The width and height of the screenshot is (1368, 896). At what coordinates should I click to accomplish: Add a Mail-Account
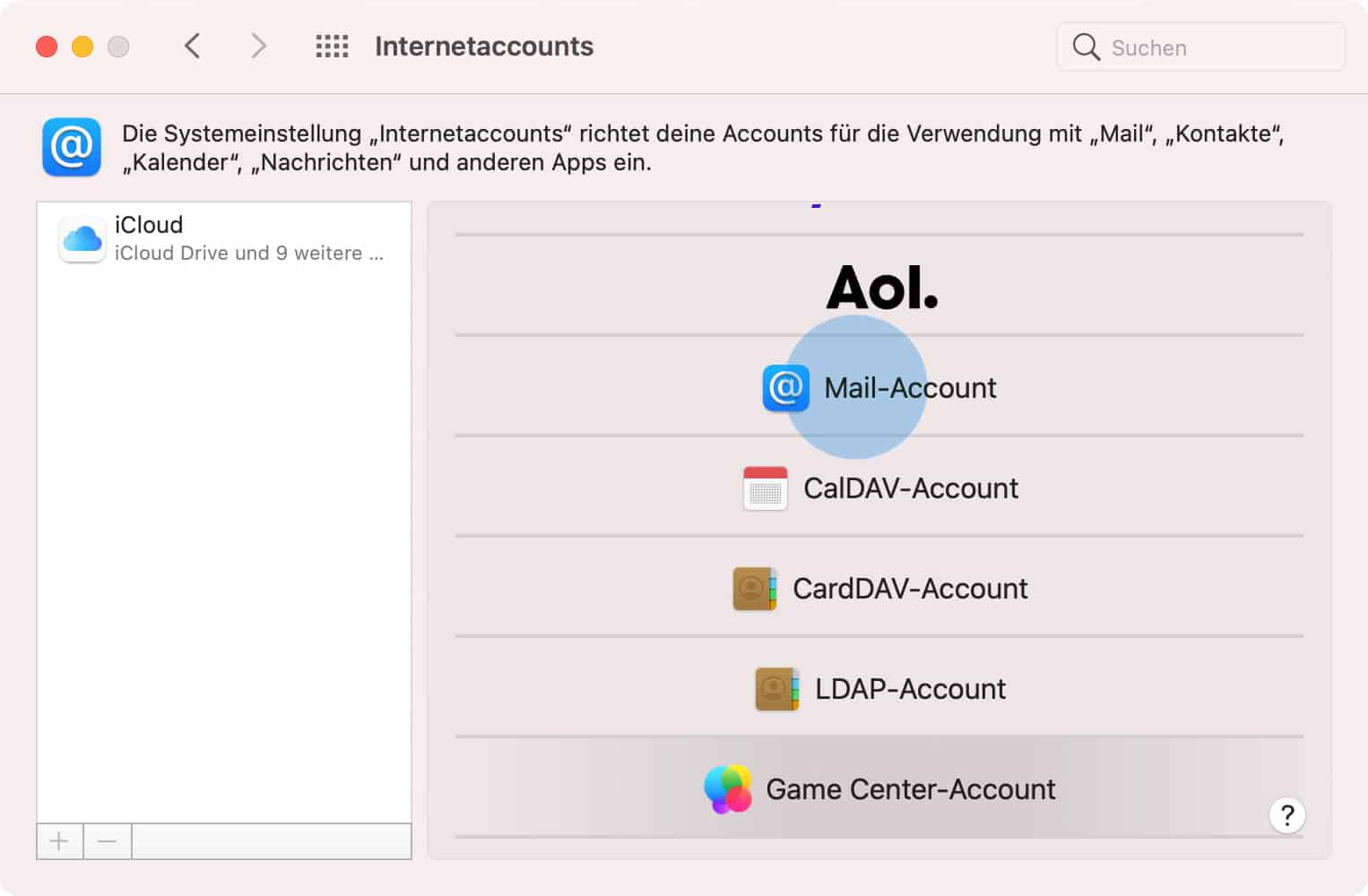(x=879, y=387)
